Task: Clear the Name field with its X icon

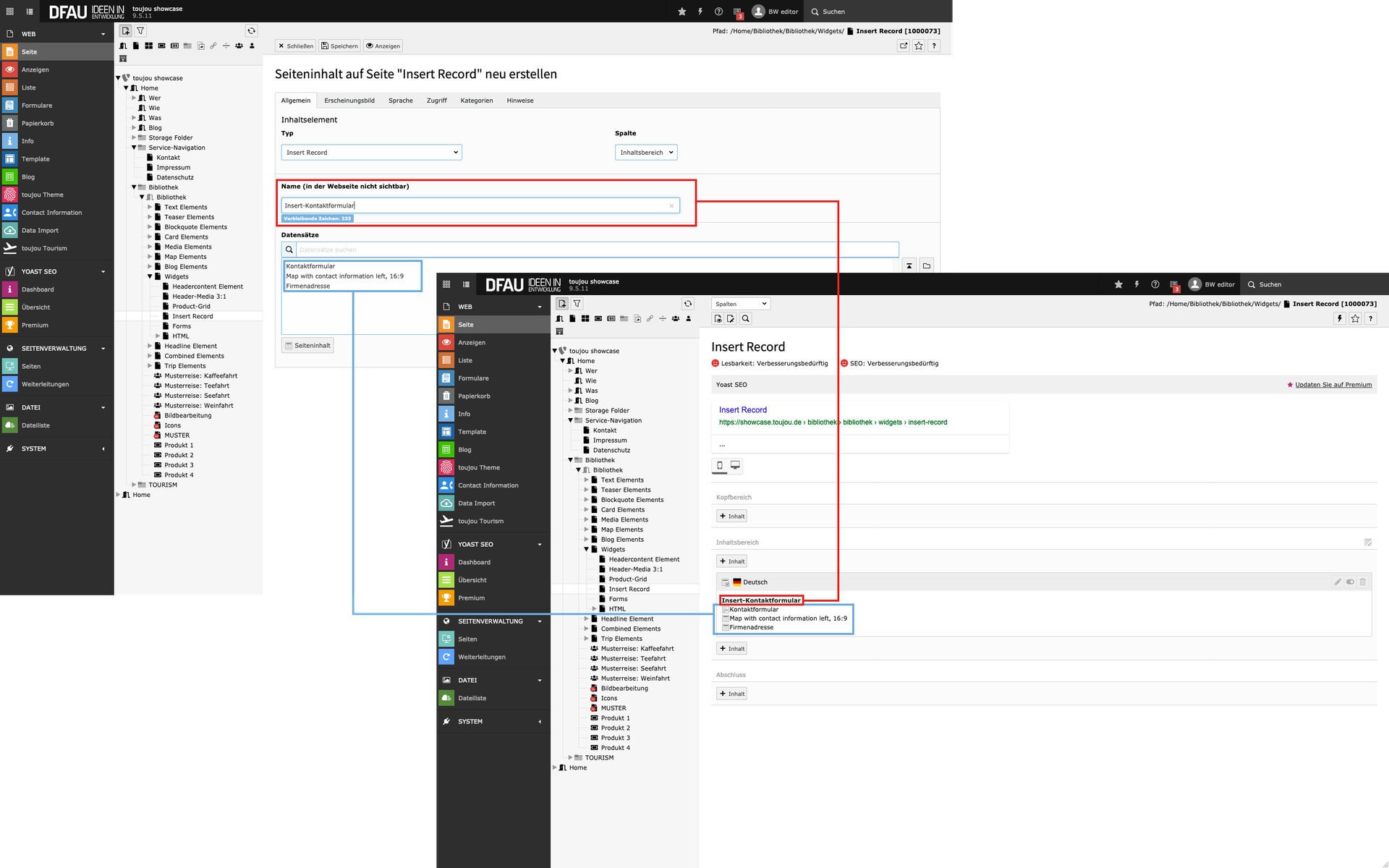Action: point(671,205)
